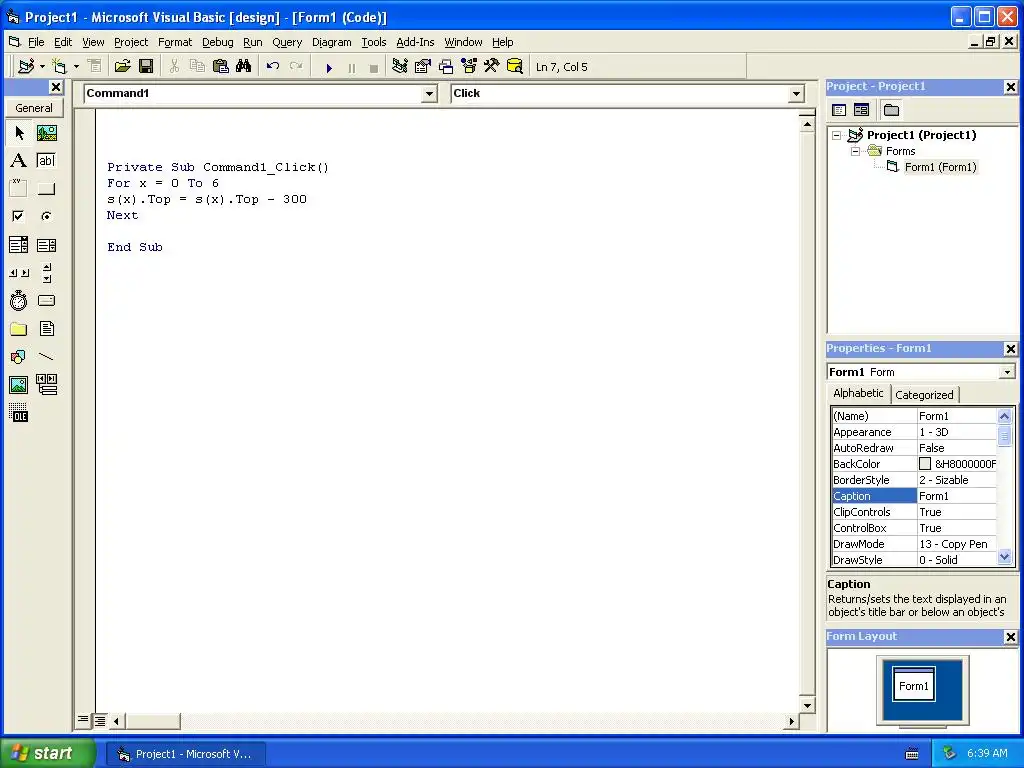Undo the last edit with toolbar arrow
1024x768 pixels.
[x=273, y=67]
